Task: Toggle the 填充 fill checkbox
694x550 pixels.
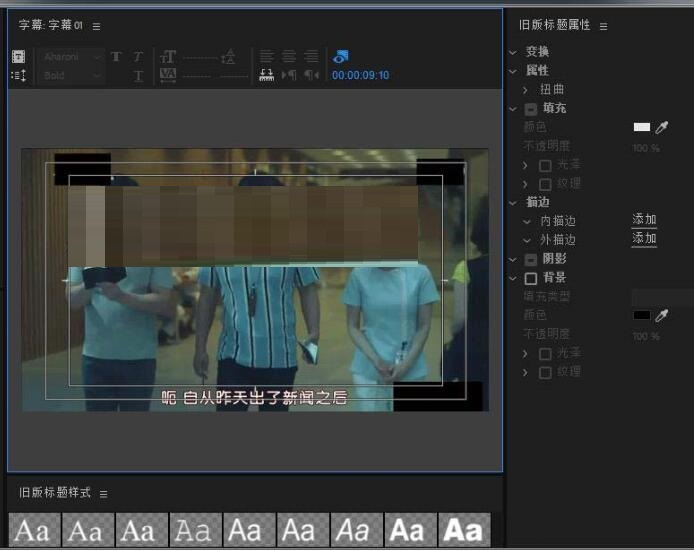Action: [531, 108]
